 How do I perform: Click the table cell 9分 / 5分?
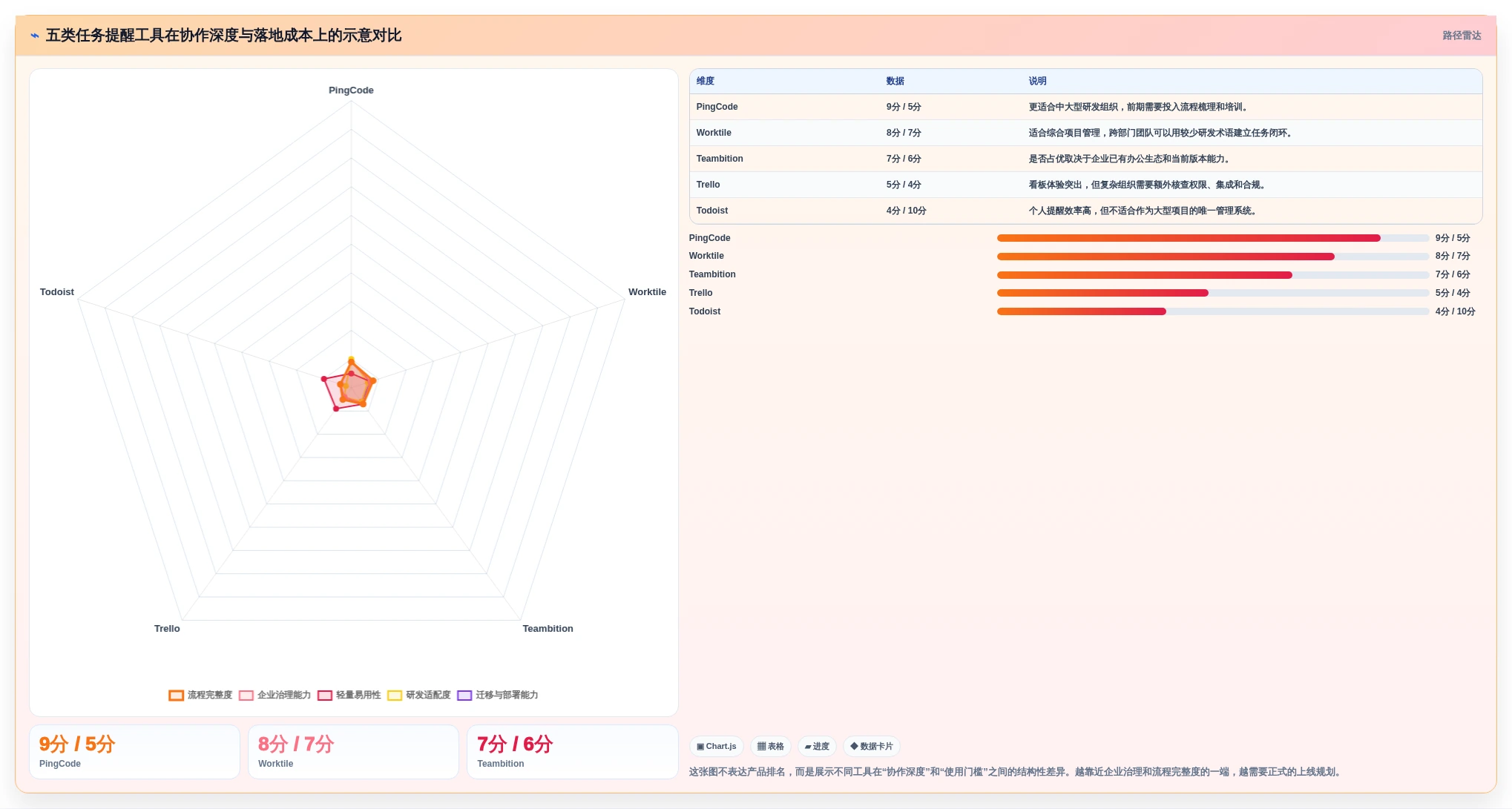click(x=904, y=107)
